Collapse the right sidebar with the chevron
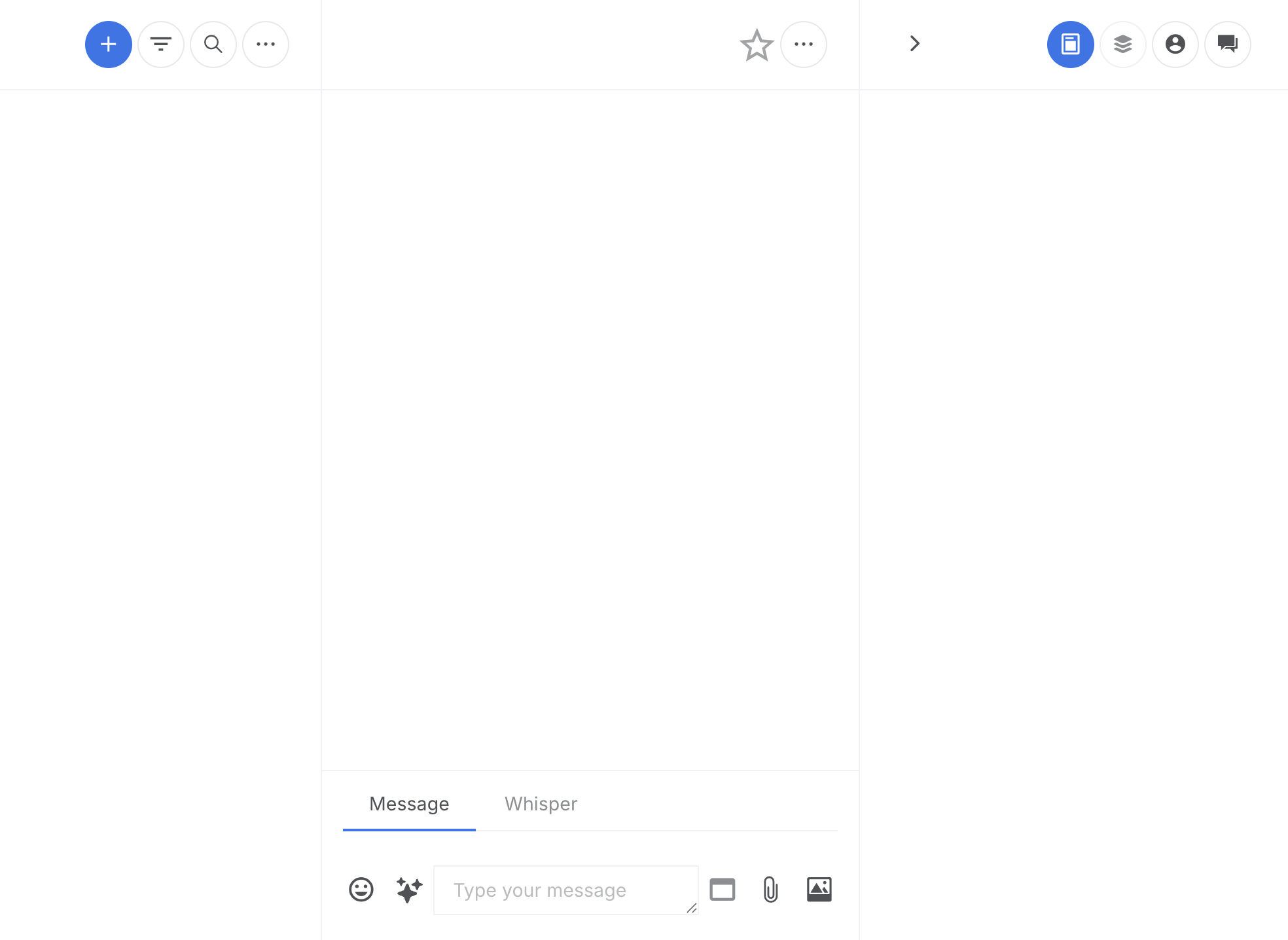This screenshot has width=1288, height=940. tap(914, 43)
